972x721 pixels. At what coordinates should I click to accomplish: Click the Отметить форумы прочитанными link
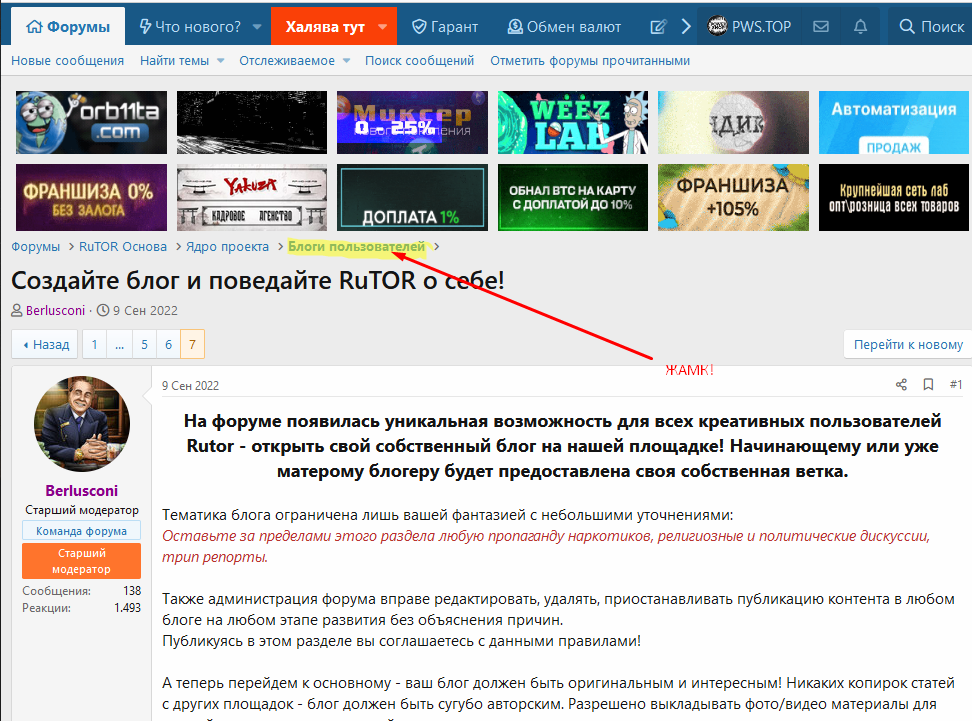[x=590, y=61]
